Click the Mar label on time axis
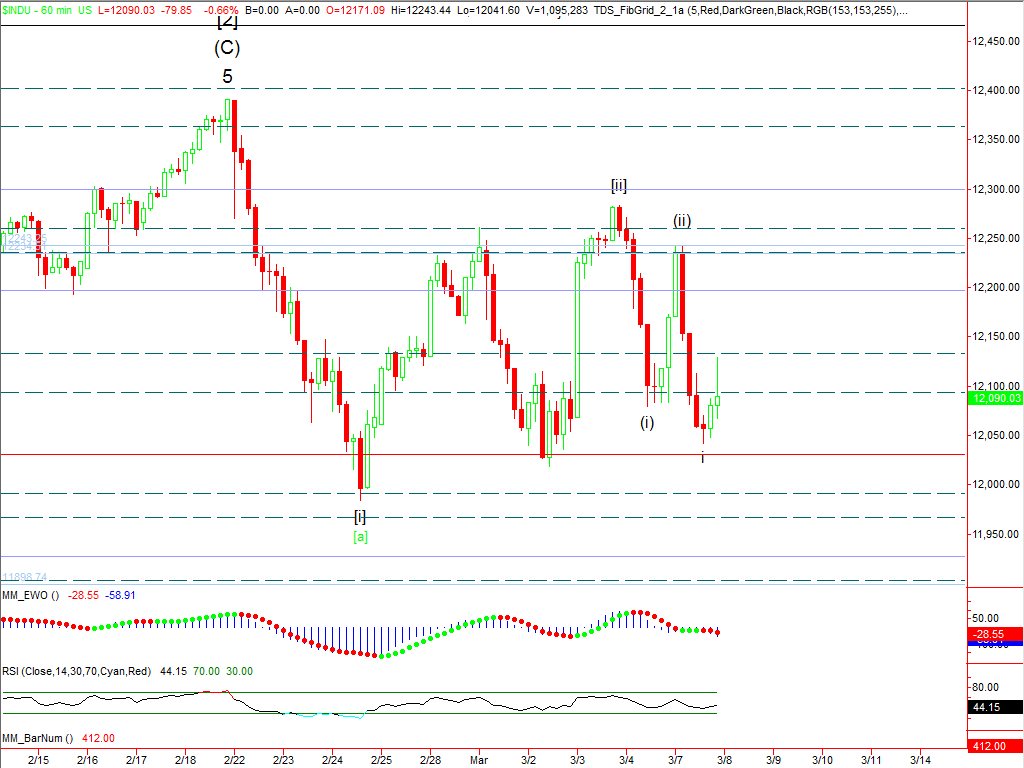The height and width of the screenshot is (768, 1024). click(x=479, y=760)
